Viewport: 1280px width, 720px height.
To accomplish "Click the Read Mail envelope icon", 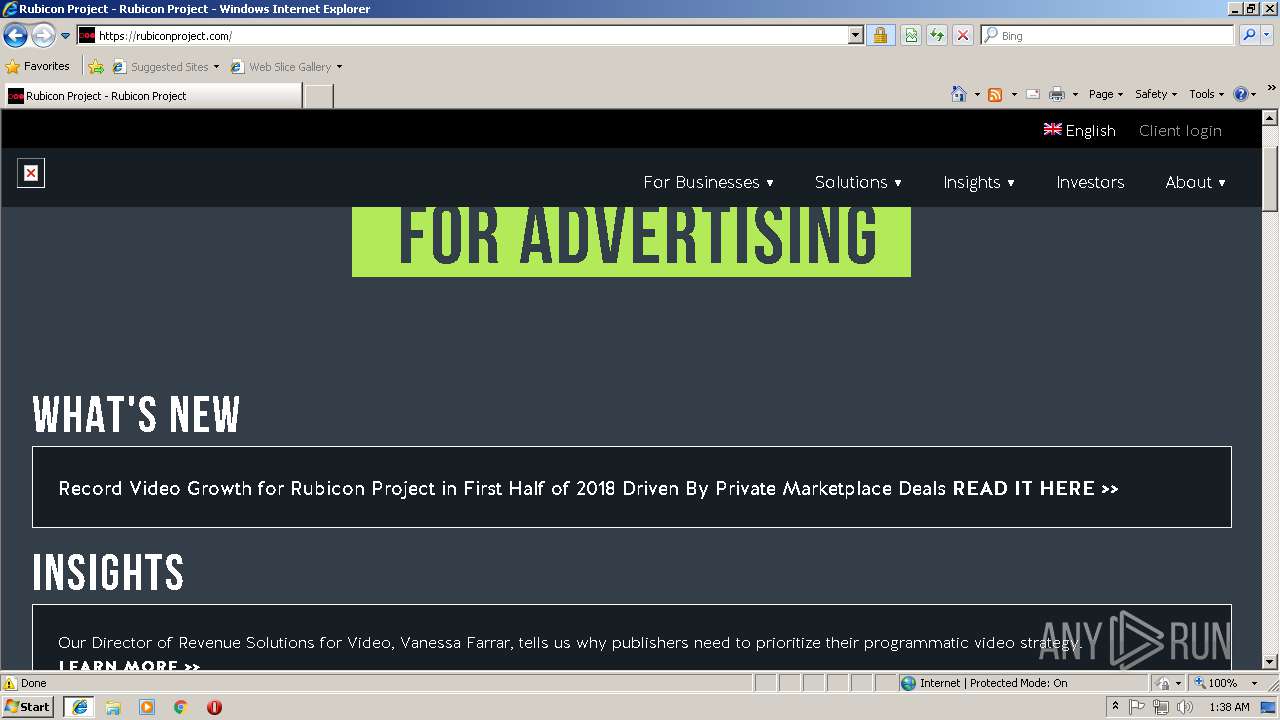I will point(1033,94).
